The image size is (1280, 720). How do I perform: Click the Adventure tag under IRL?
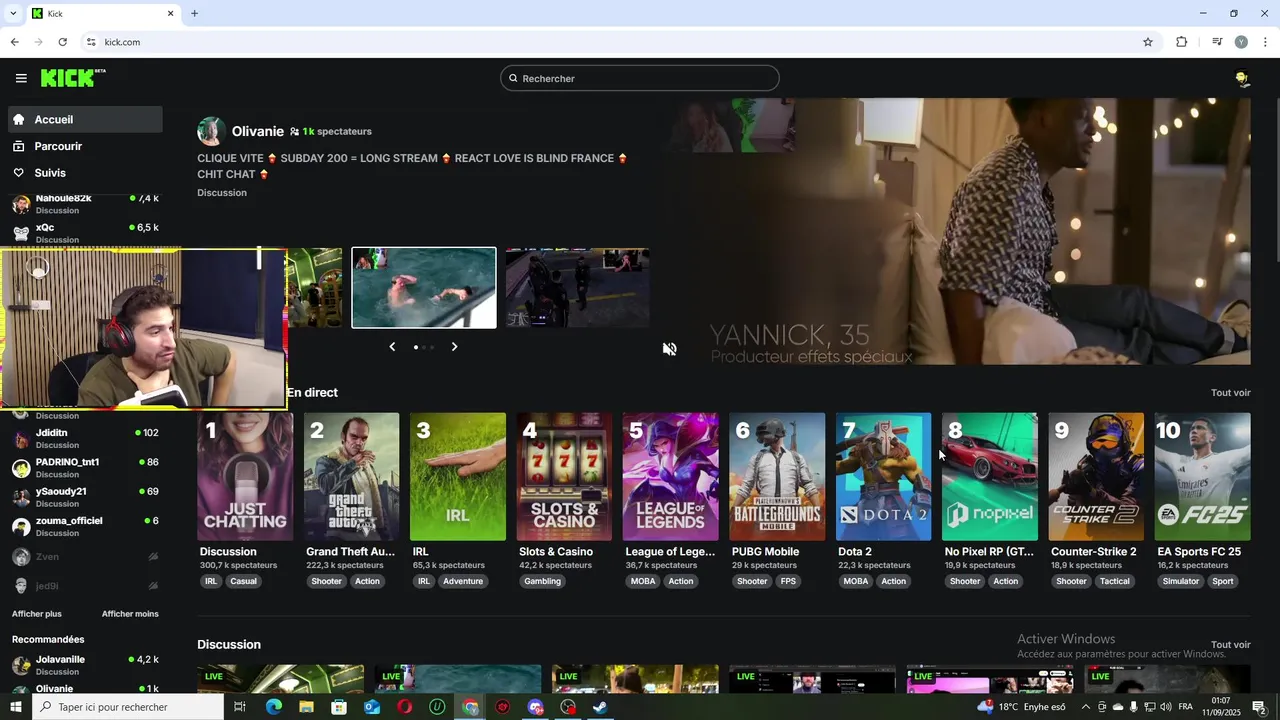click(463, 581)
